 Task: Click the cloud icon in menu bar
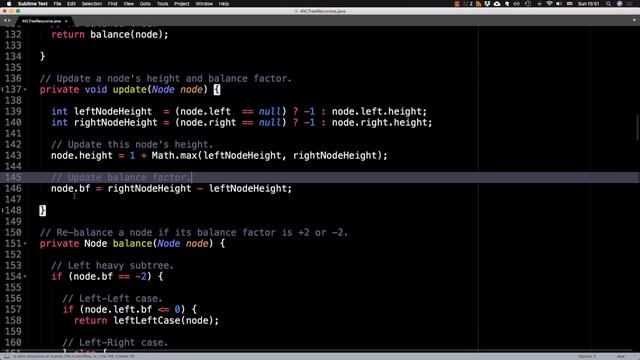497,4
